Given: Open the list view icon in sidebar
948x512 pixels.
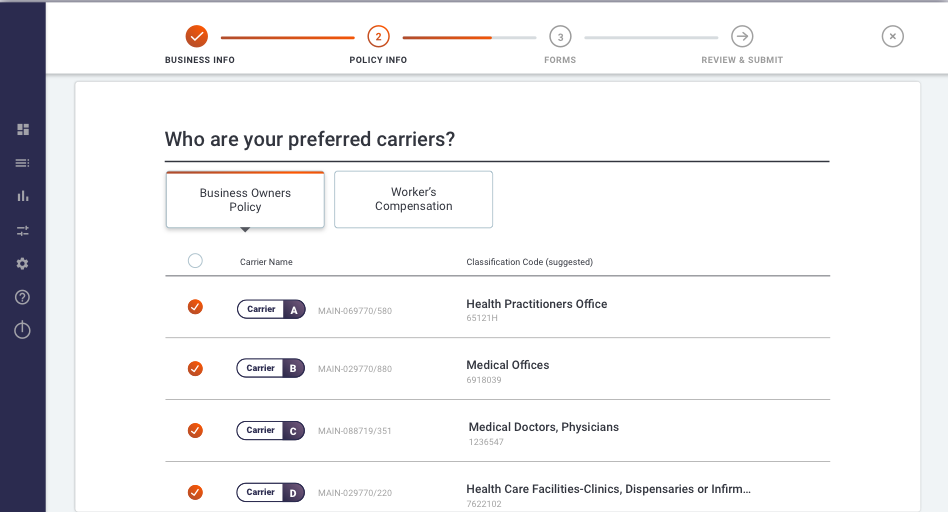Looking at the screenshot, I should (x=22, y=163).
